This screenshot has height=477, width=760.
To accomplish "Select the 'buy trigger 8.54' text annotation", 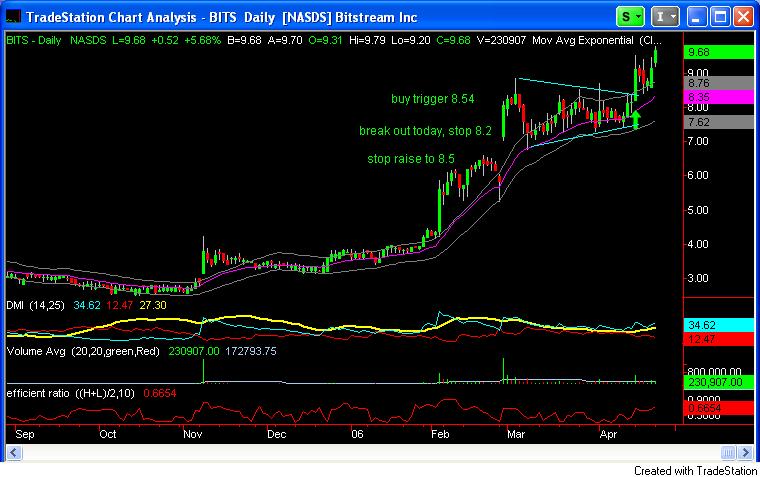I will 432,99.
